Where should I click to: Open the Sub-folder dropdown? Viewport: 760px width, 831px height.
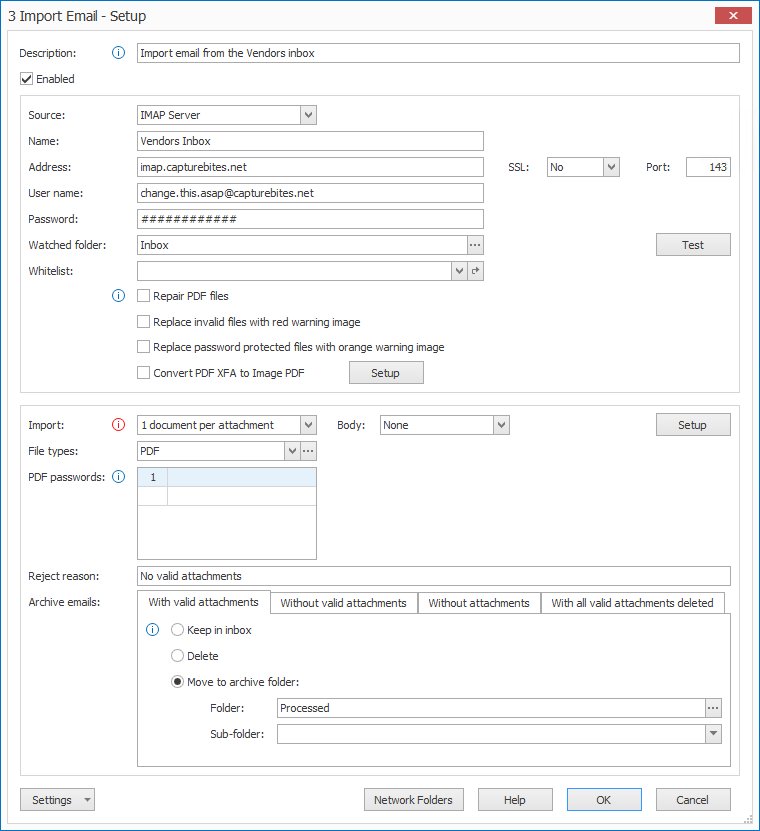[x=713, y=734]
